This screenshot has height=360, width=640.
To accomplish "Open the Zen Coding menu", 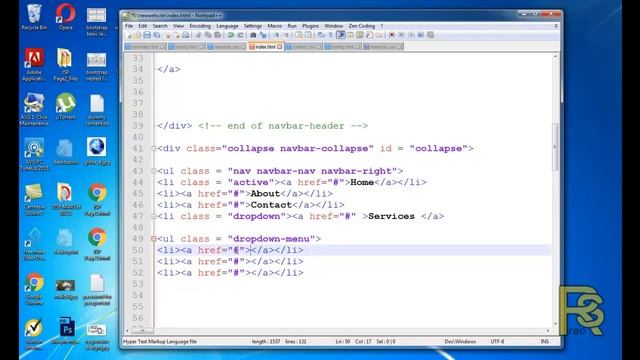I will [x=362, y=26].
